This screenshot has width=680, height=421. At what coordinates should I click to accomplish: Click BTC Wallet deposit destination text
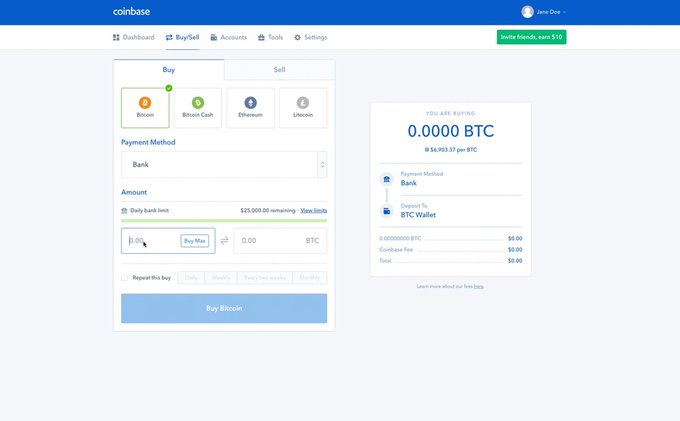pyautogui.click(x=418, y=215)
